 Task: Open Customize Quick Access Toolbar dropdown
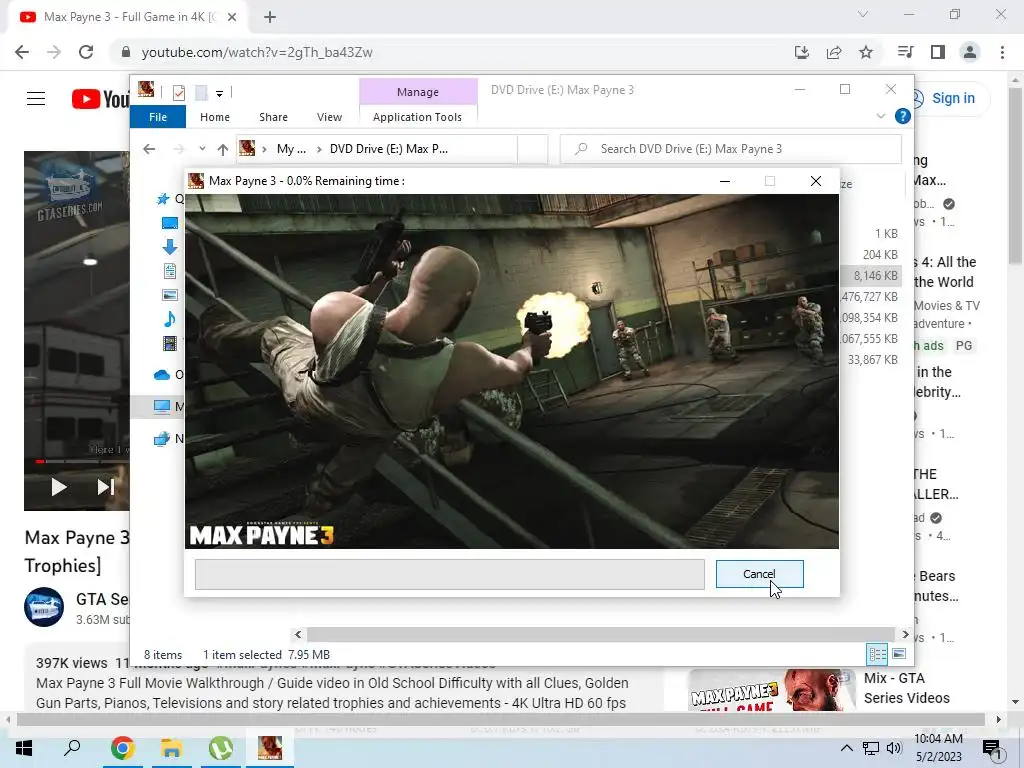[x=219, y=93]
